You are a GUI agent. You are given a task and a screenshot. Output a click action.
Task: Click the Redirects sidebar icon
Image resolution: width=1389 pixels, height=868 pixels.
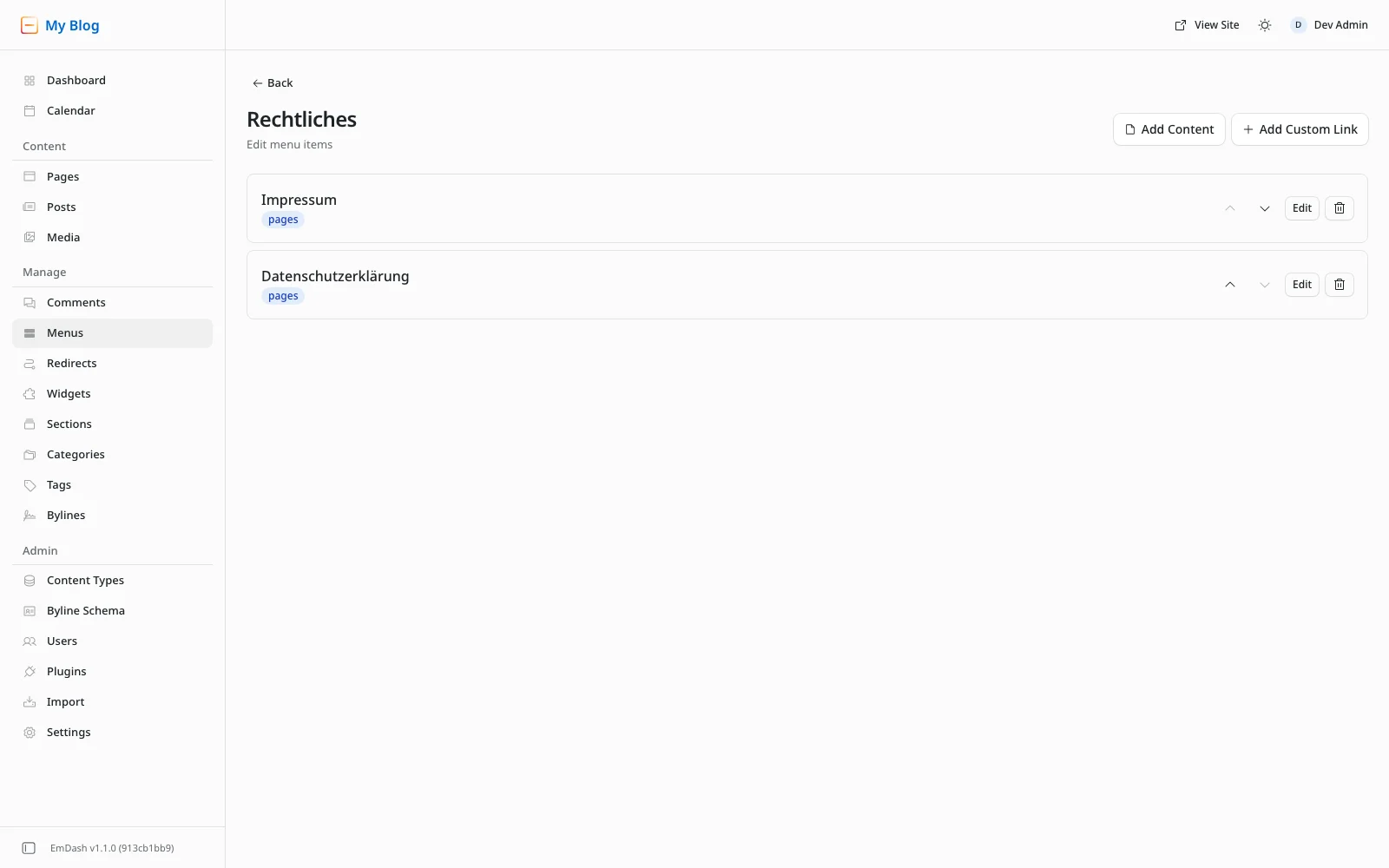pos(30,364)
